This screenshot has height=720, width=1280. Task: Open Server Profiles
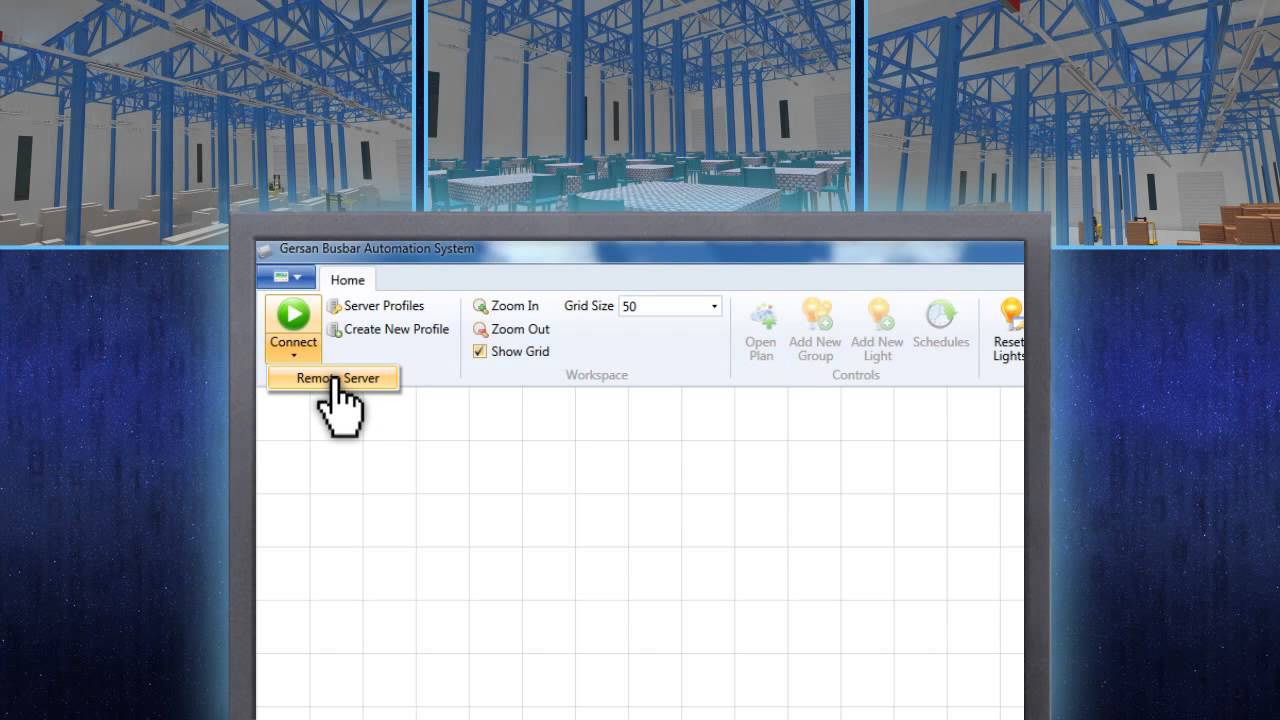click(376, 306)
